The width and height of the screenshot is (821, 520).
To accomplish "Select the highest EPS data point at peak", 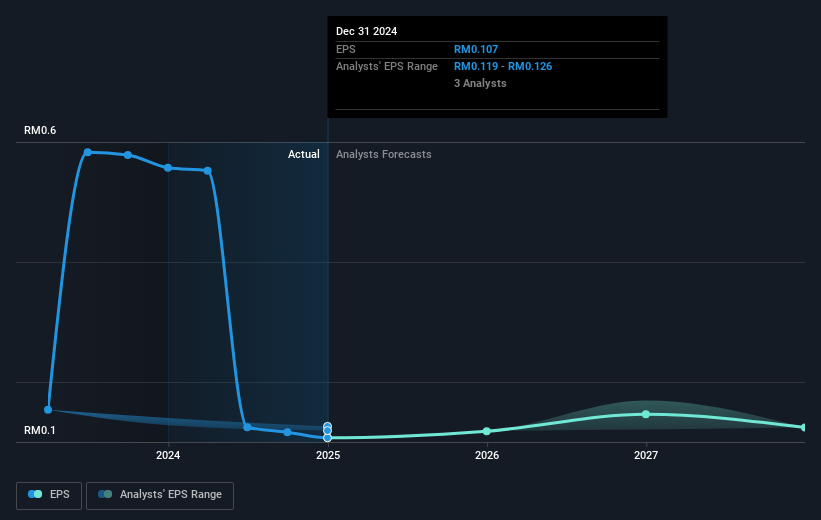I will pos(88,152).
